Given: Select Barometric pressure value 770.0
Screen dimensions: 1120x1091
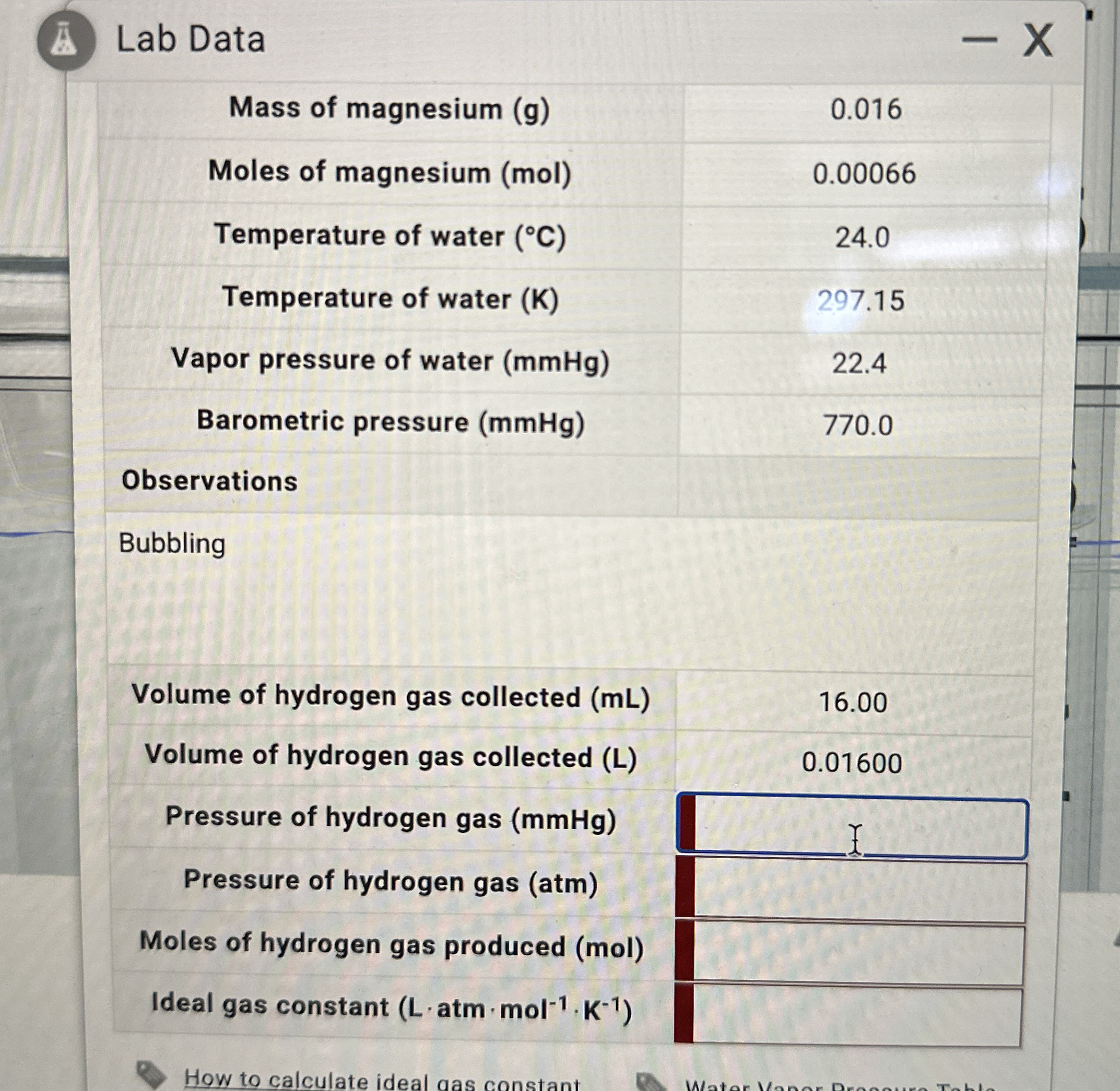Looking at the screenshot, I should coord(858,426).
